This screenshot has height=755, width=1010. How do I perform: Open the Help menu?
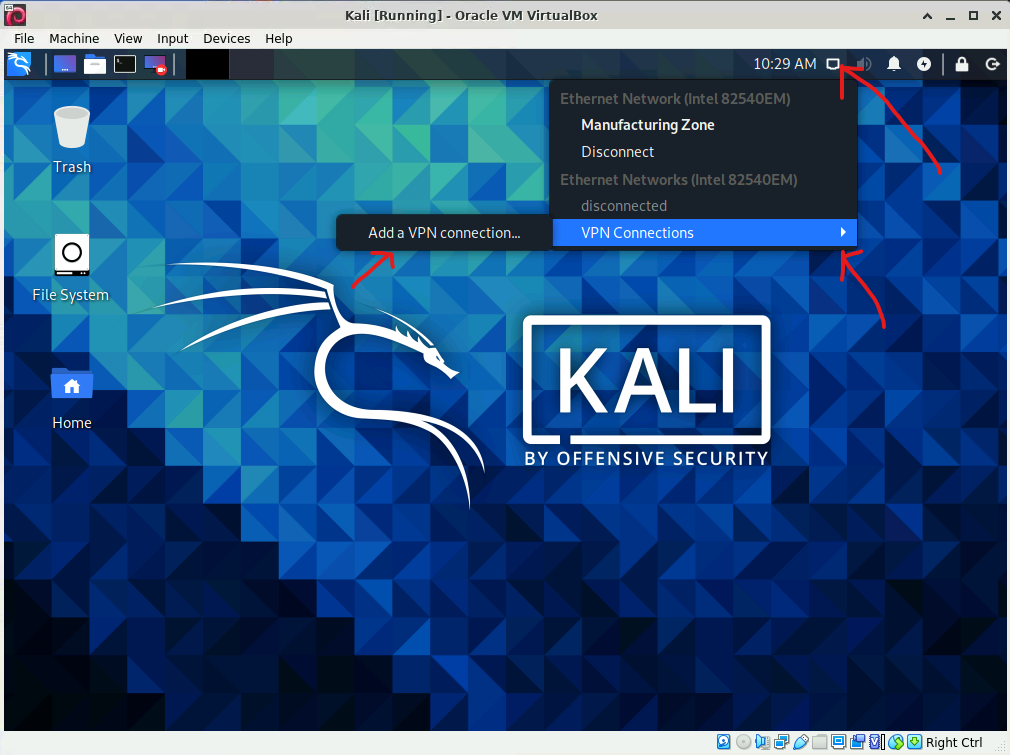point(279,39)
